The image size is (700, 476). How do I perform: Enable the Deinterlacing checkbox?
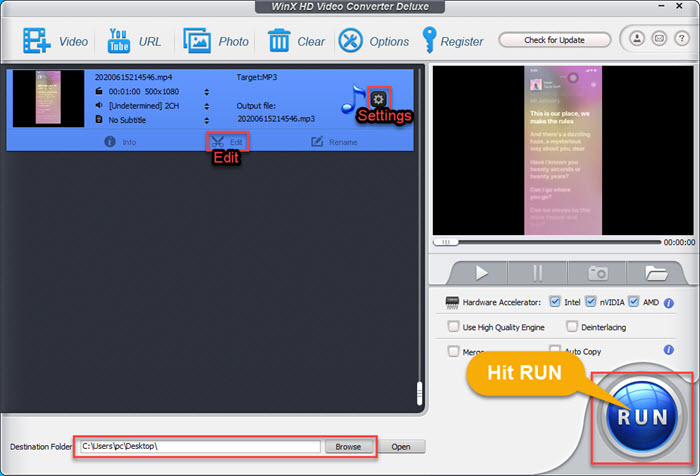572,326
